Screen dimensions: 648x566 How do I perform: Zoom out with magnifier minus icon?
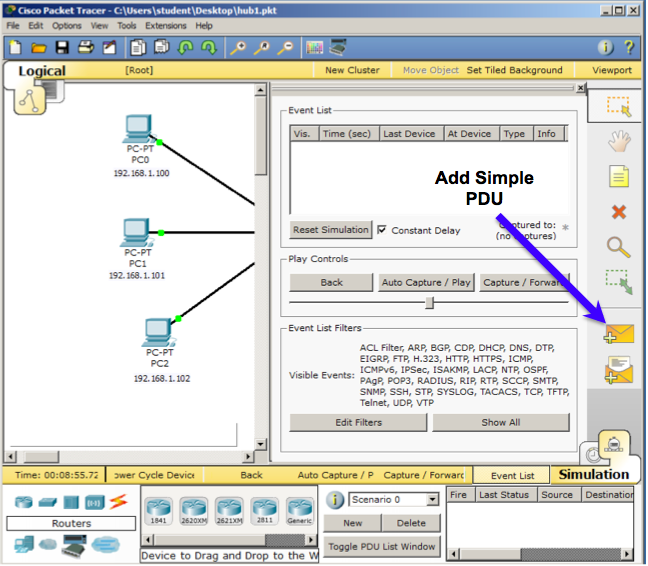[x=286, y=48]
